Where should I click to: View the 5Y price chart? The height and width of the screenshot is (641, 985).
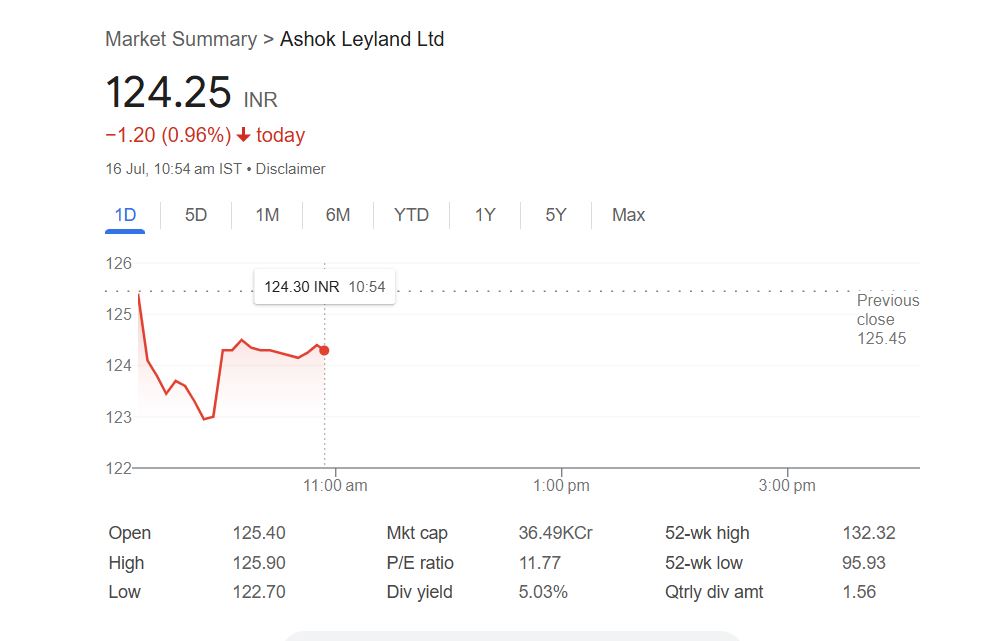(556, 215)
